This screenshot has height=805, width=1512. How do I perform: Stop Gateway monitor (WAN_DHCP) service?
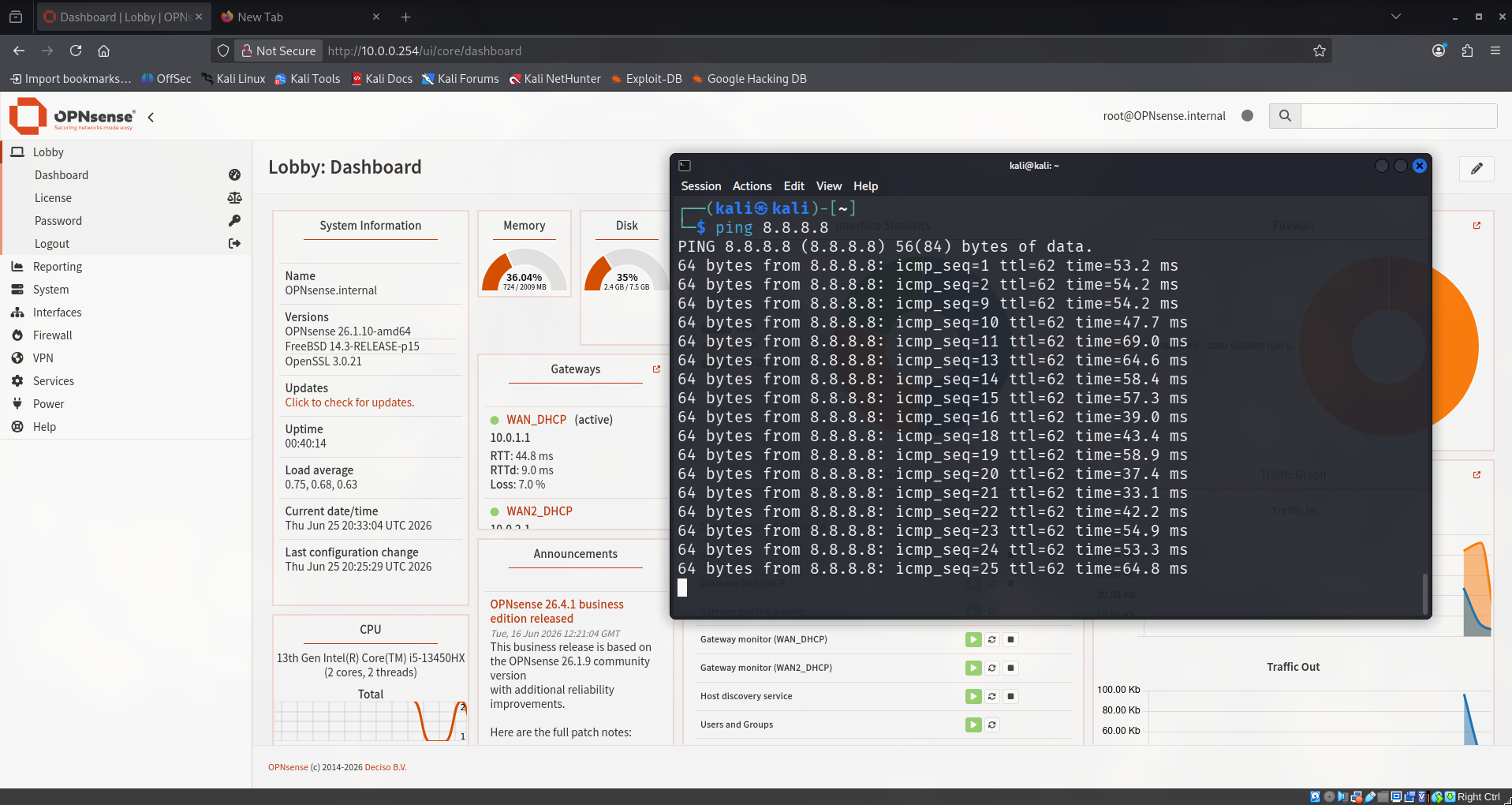point(1010,639)
